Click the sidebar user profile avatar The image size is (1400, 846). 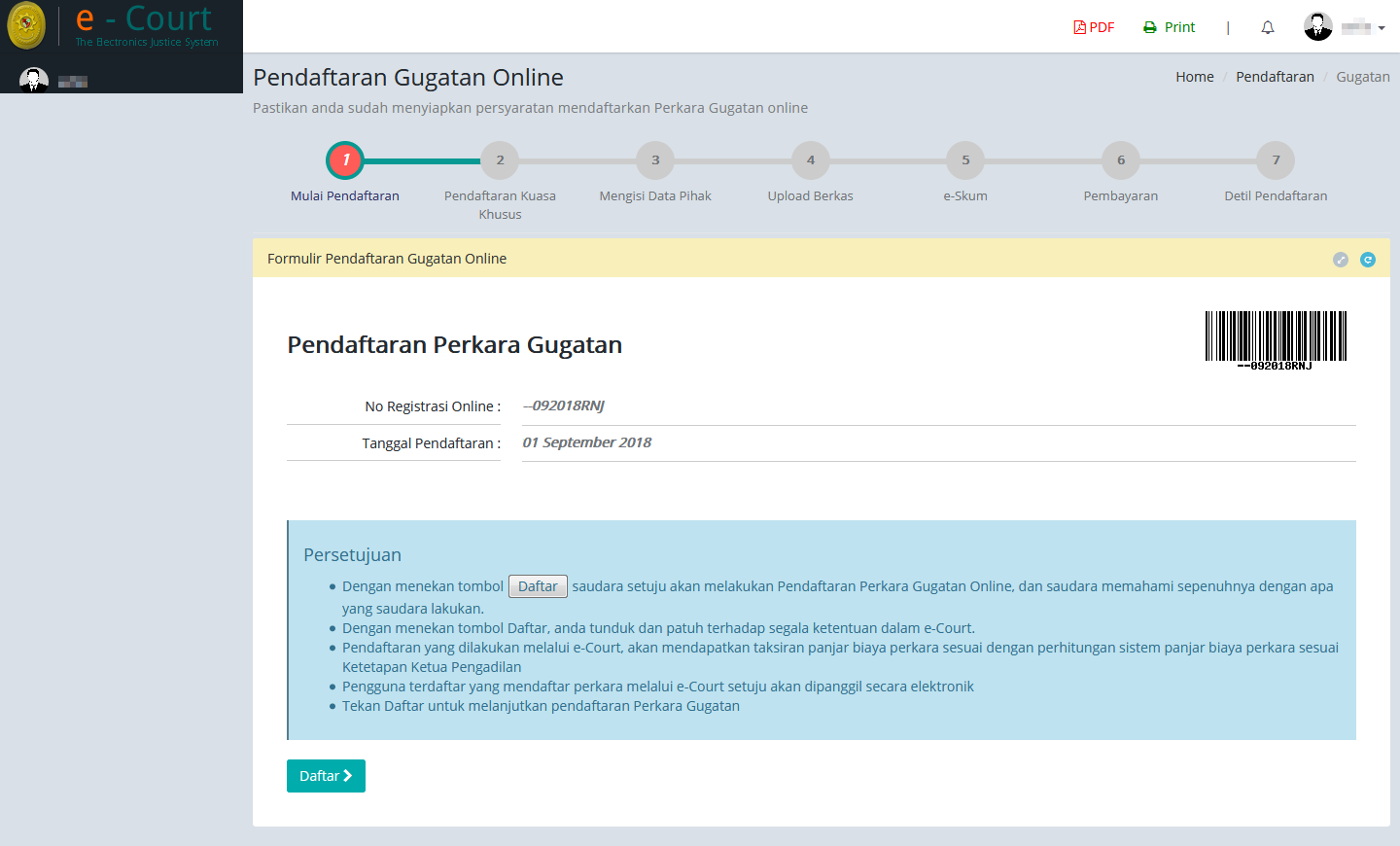coord(34,81)
